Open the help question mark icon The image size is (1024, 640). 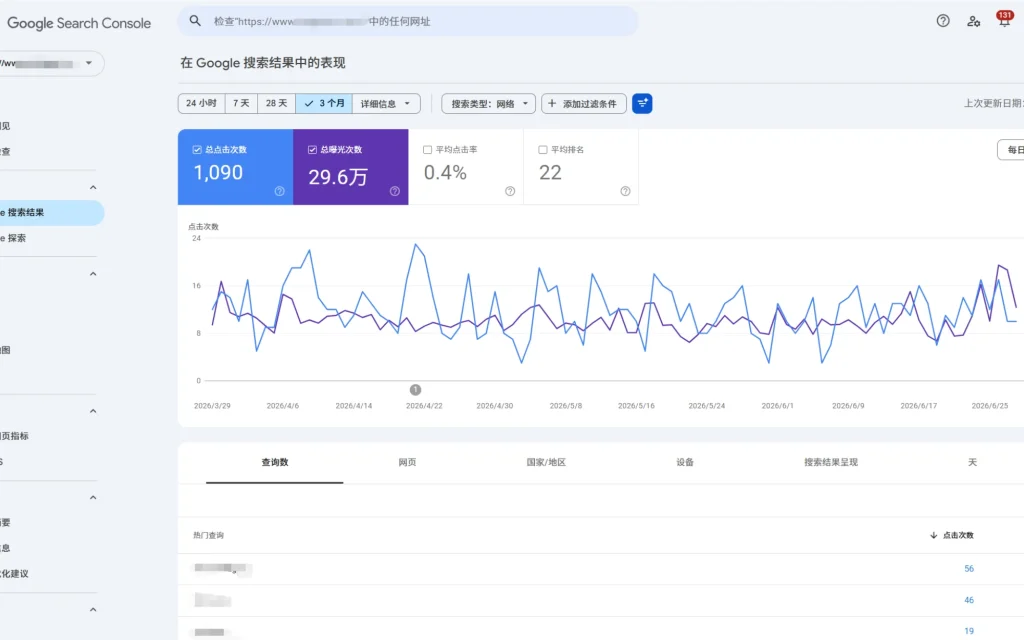pos(943,21)
